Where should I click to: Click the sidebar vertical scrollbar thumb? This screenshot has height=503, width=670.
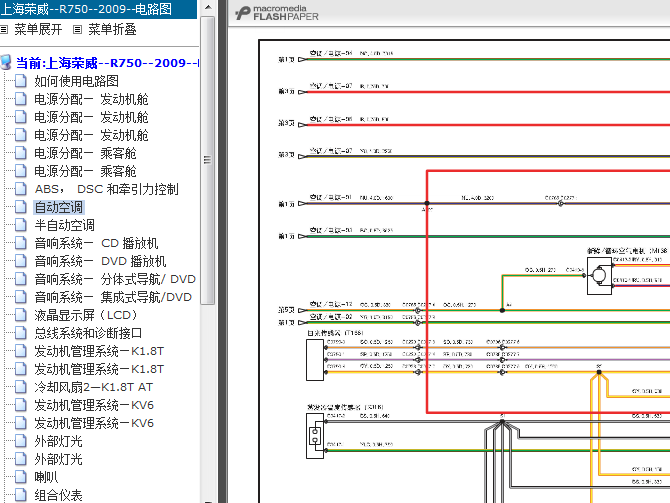coord(208,160)
